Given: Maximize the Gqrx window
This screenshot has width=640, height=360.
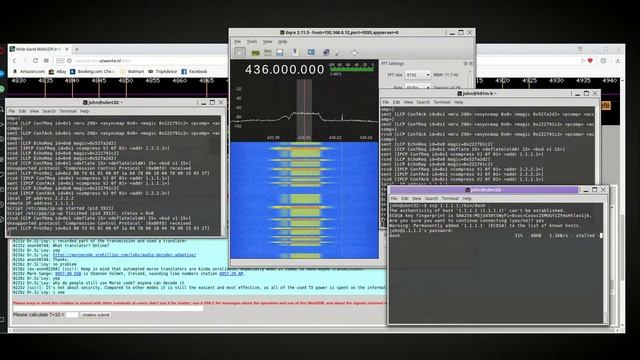Looking at the screenshot, I should [x=461, y=32].
